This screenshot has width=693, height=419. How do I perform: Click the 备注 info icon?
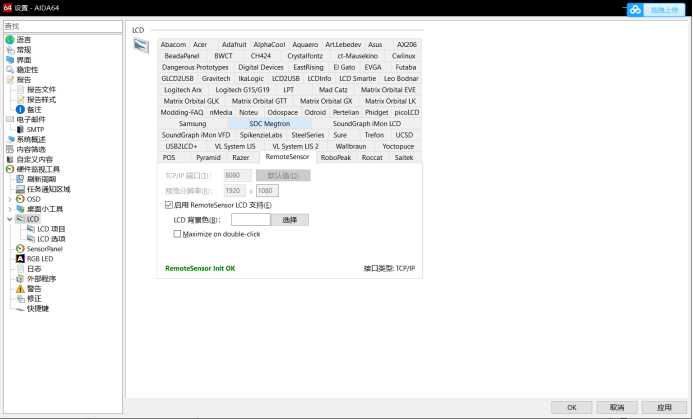20,109
